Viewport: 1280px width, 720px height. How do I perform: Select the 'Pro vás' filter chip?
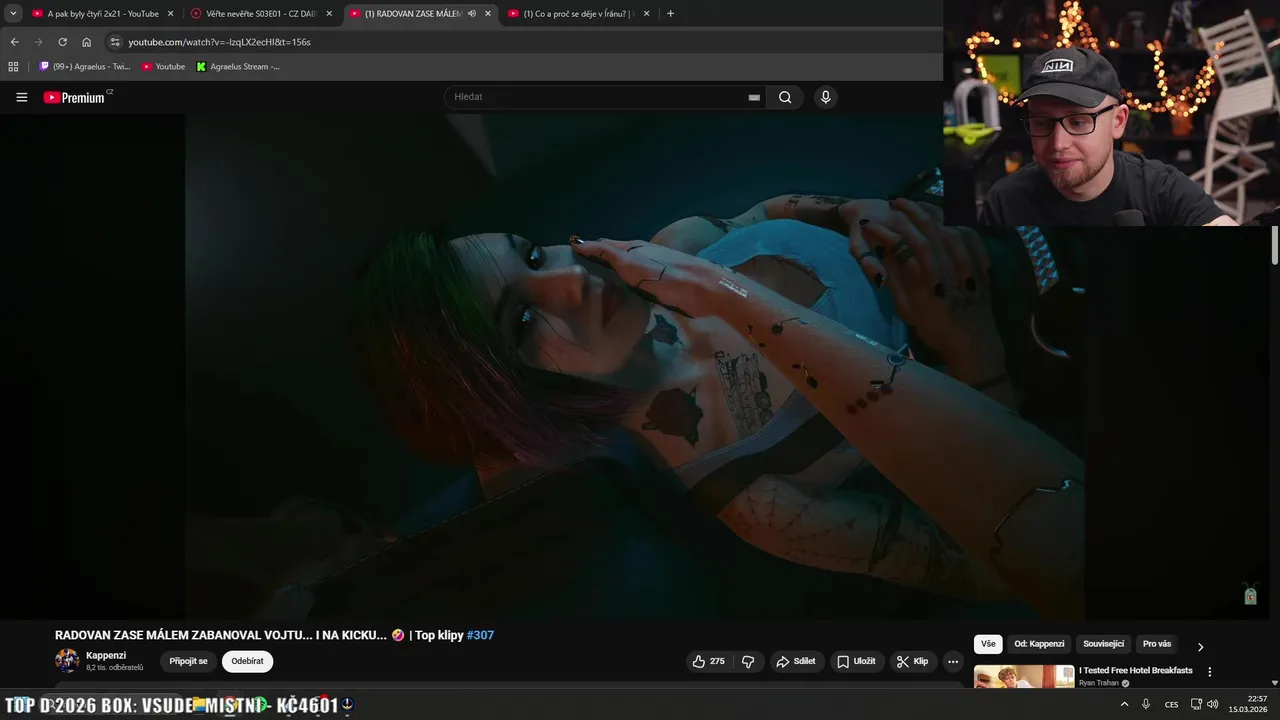tap(1157, 644)
